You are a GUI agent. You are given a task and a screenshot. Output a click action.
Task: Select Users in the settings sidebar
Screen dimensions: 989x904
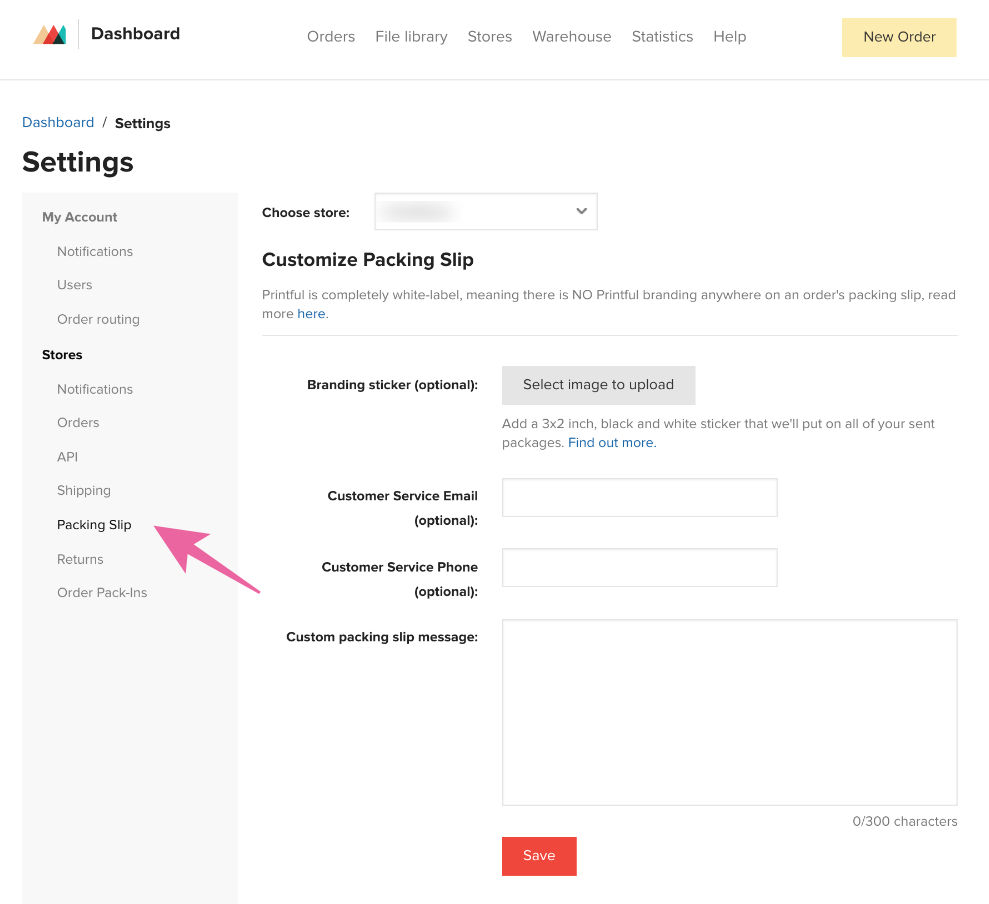74,285
